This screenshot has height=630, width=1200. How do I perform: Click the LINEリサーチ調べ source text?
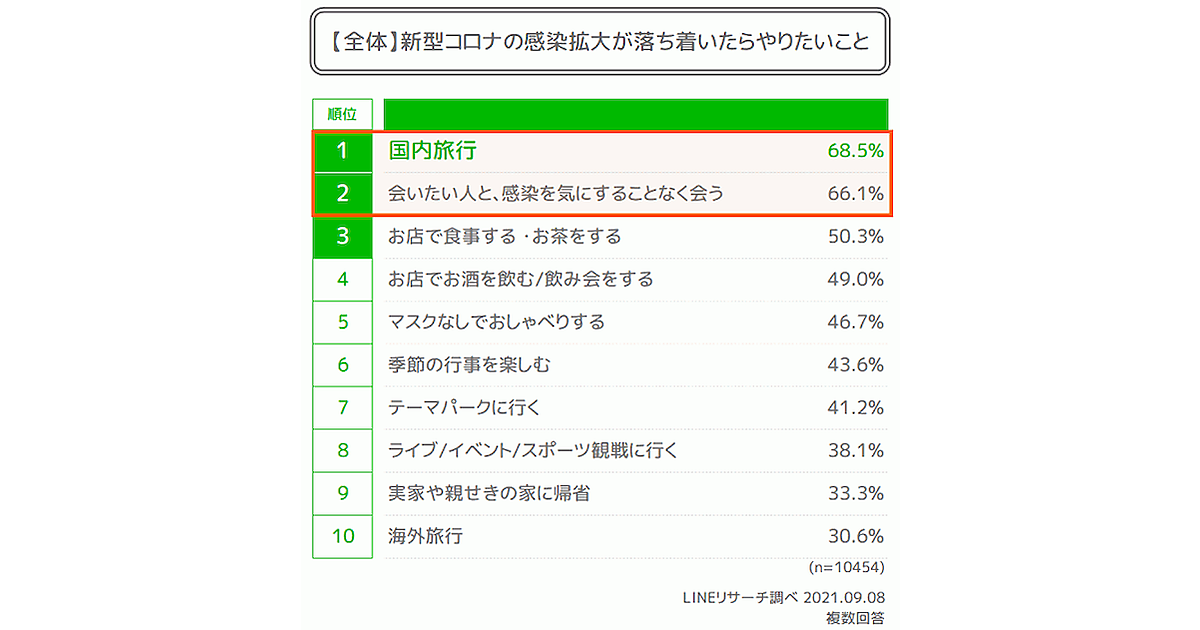[738, 598]
